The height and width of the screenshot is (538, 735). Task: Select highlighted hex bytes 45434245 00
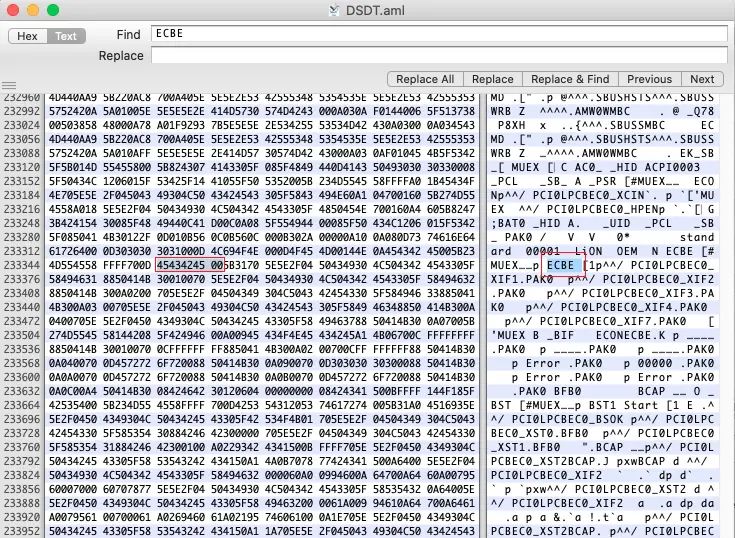190,265
